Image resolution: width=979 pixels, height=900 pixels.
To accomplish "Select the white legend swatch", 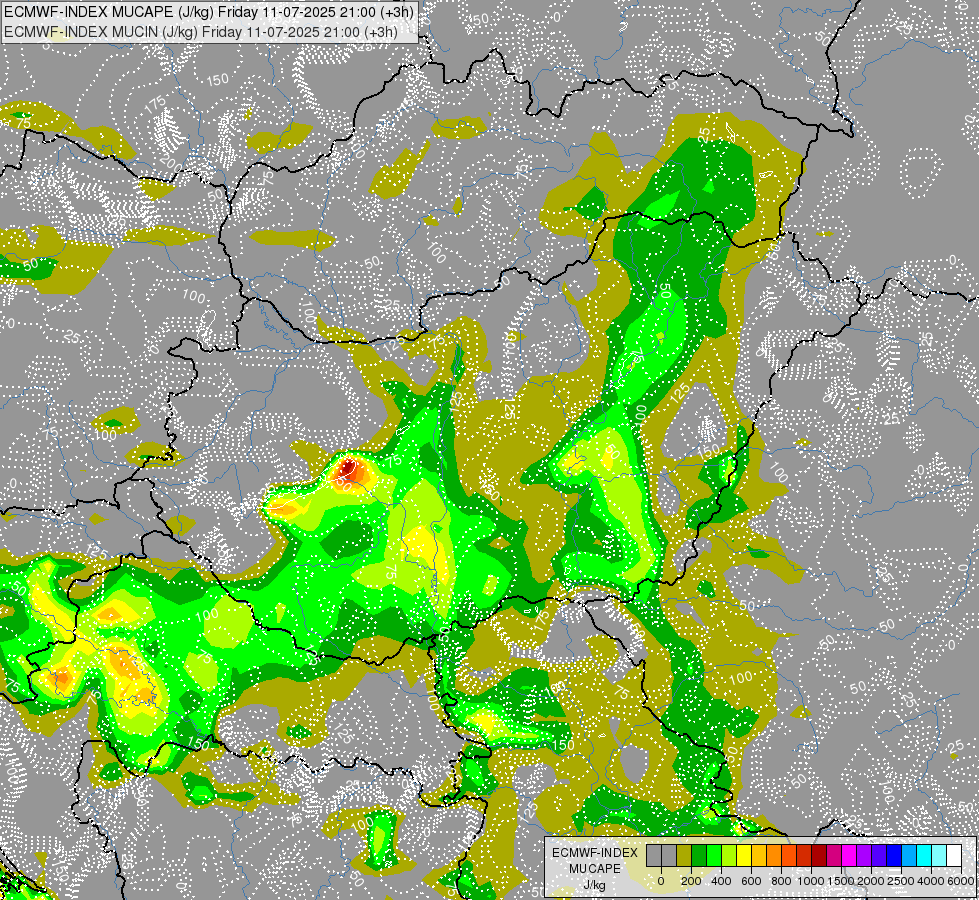I will [955, 856].
